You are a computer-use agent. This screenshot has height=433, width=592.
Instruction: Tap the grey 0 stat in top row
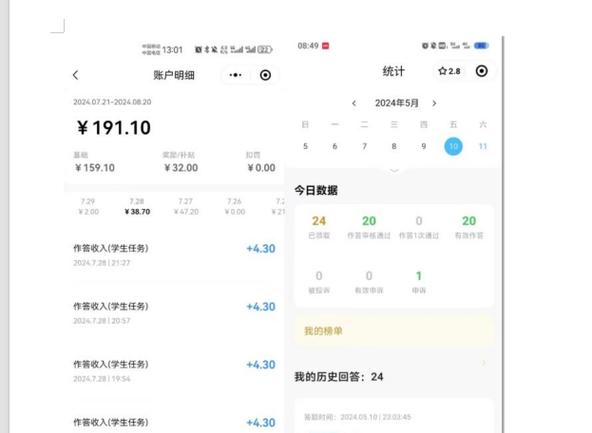(419, 221)
